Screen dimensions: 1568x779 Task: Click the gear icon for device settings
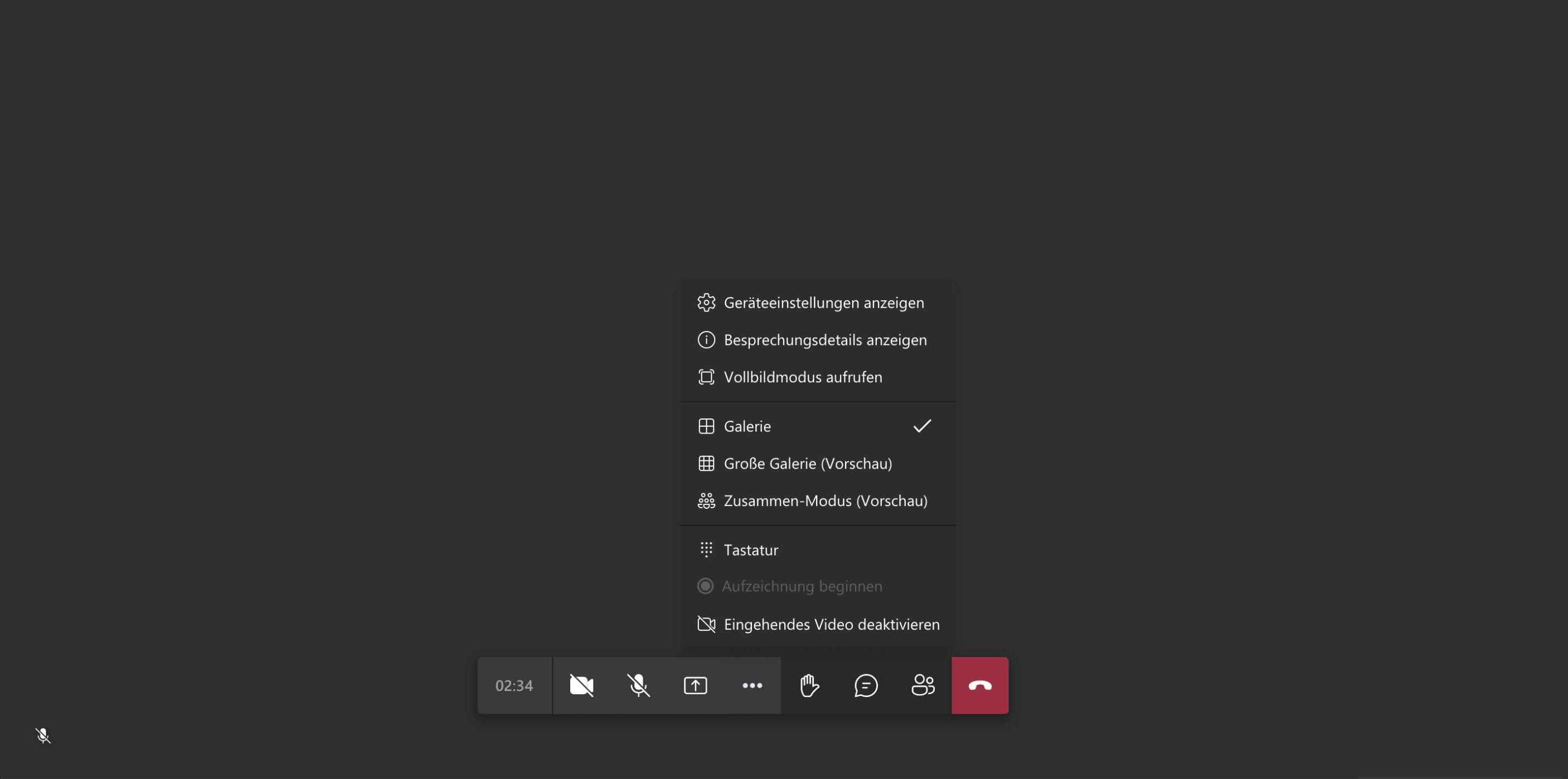click(x=706, y=303)
